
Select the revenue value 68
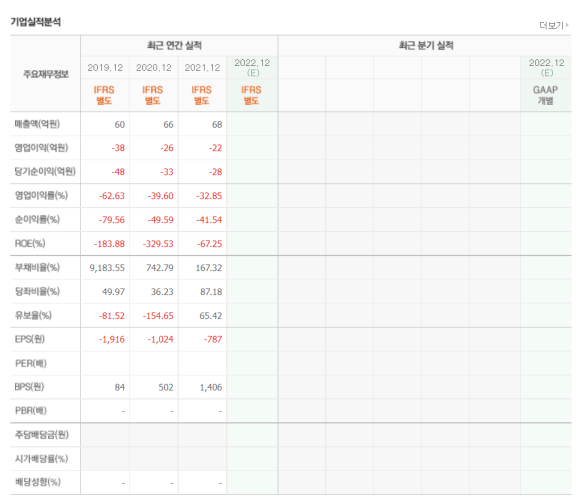pyautogui.click(x=217, y=125)
